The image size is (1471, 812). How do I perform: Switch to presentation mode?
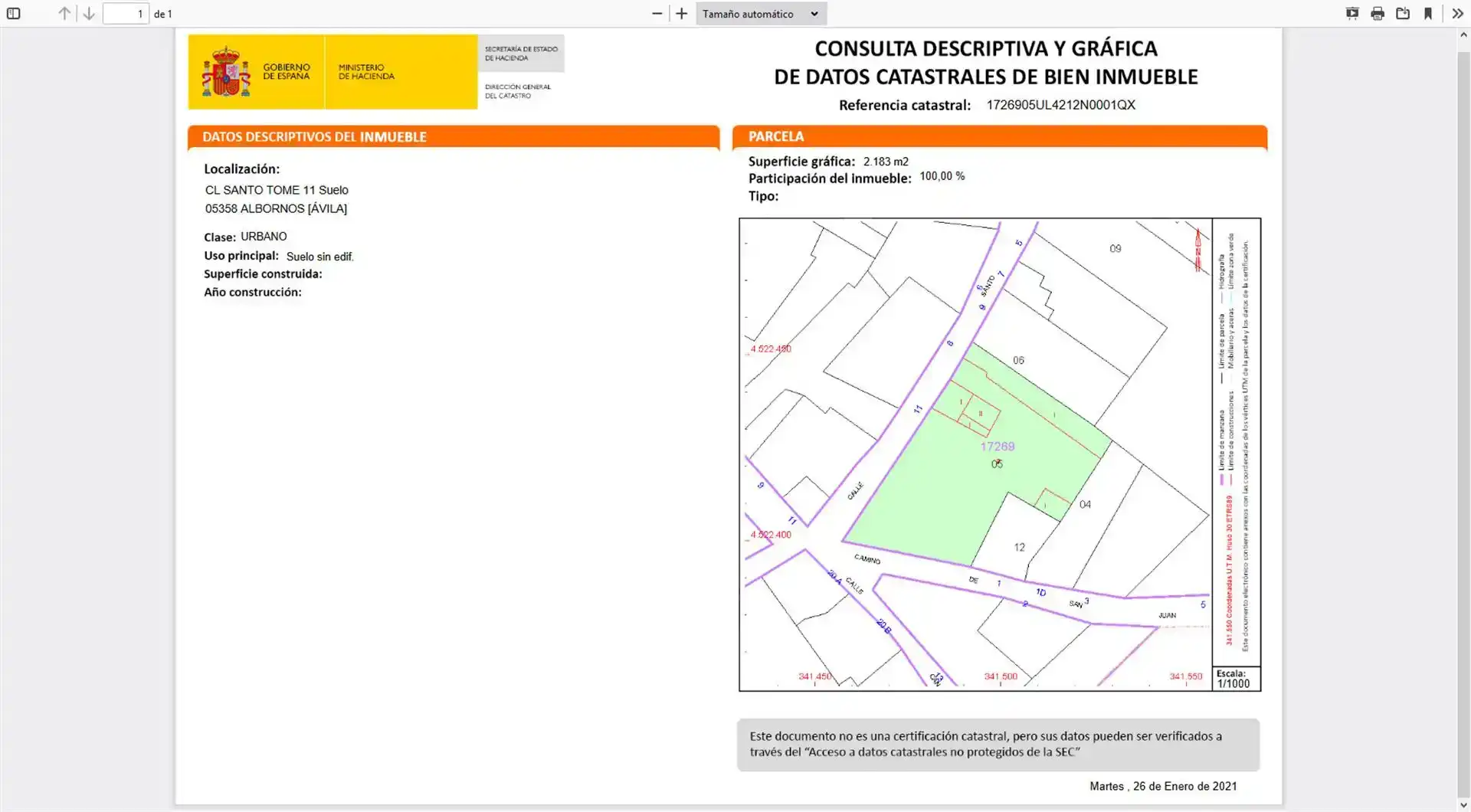[x=1352, y=14]
